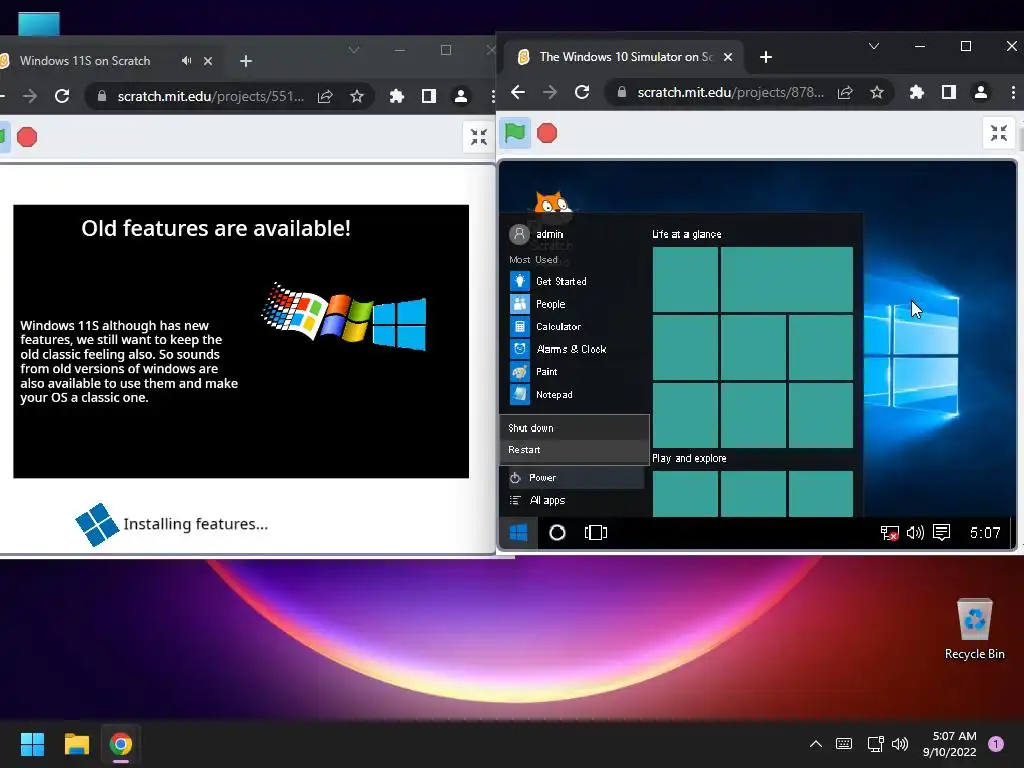This screenshot has width=1024, height=768.
Task: Click touch keyboard icon in host tray
Action: [x=844, y=744]
